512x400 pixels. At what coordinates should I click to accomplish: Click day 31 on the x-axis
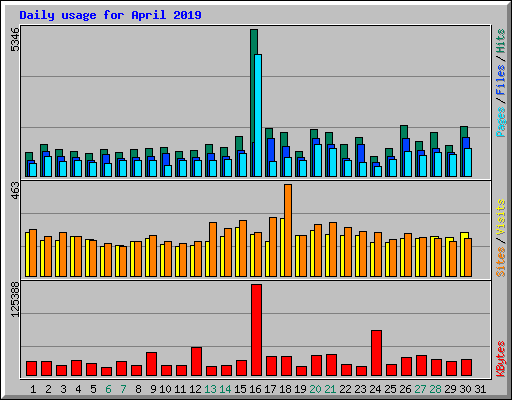pyautogui.click(x=480, y=389)
